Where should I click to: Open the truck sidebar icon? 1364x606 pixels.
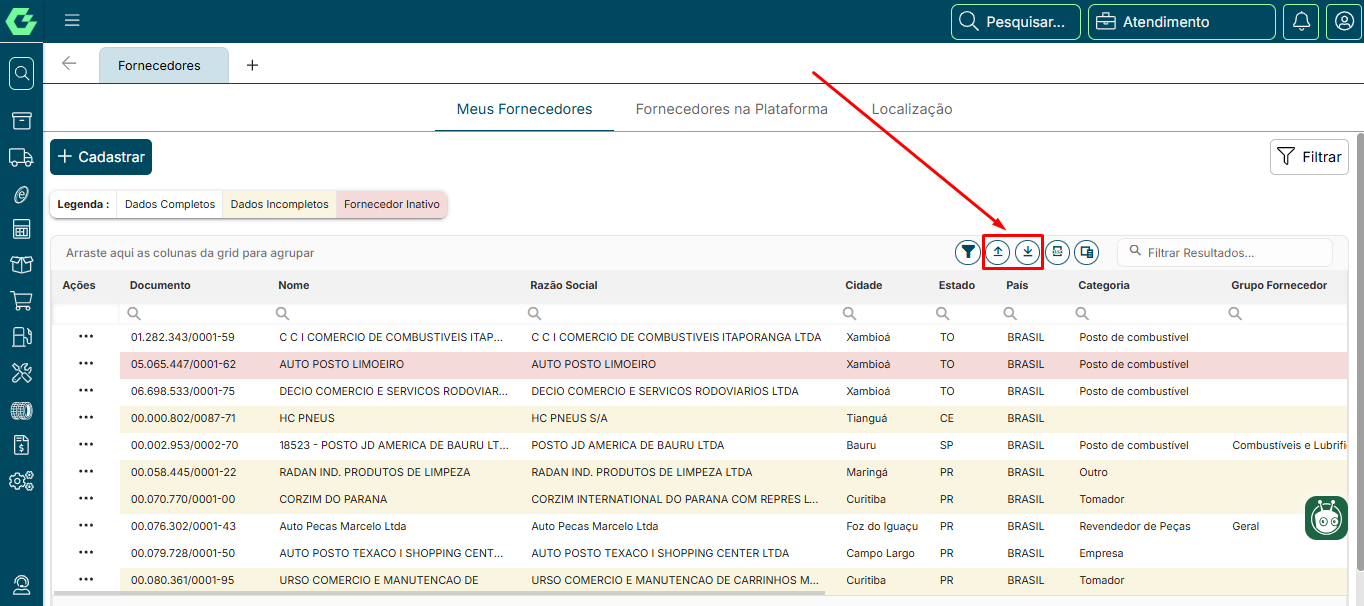[21, 157]
